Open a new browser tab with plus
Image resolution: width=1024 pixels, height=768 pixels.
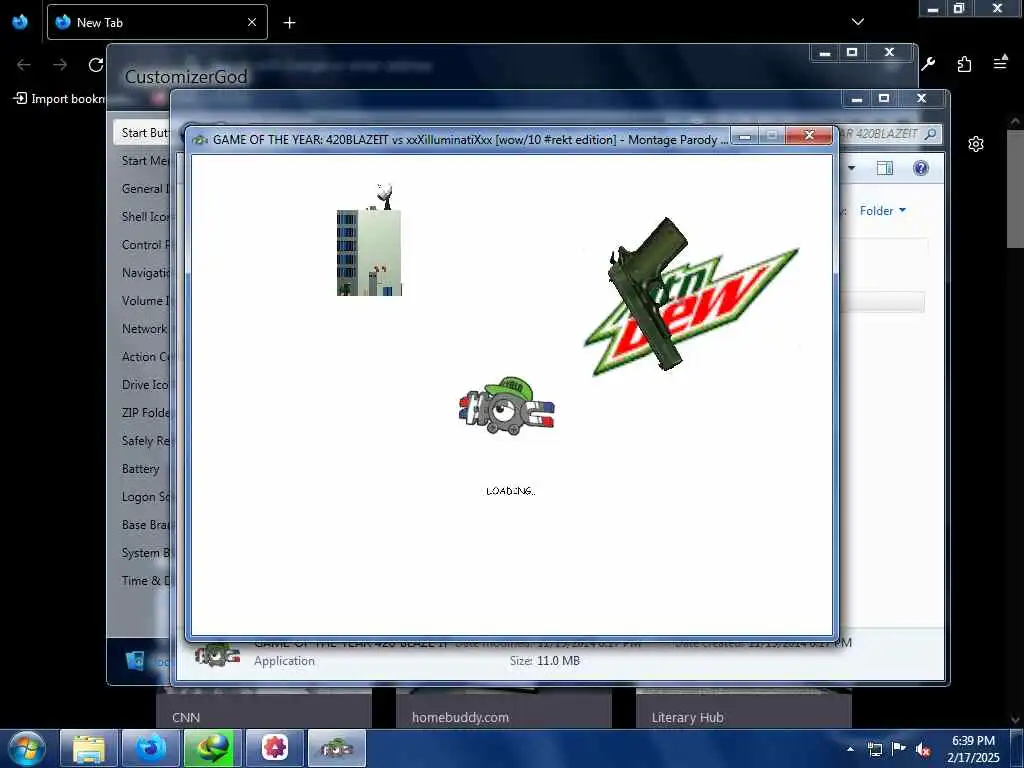click(289, 23)
